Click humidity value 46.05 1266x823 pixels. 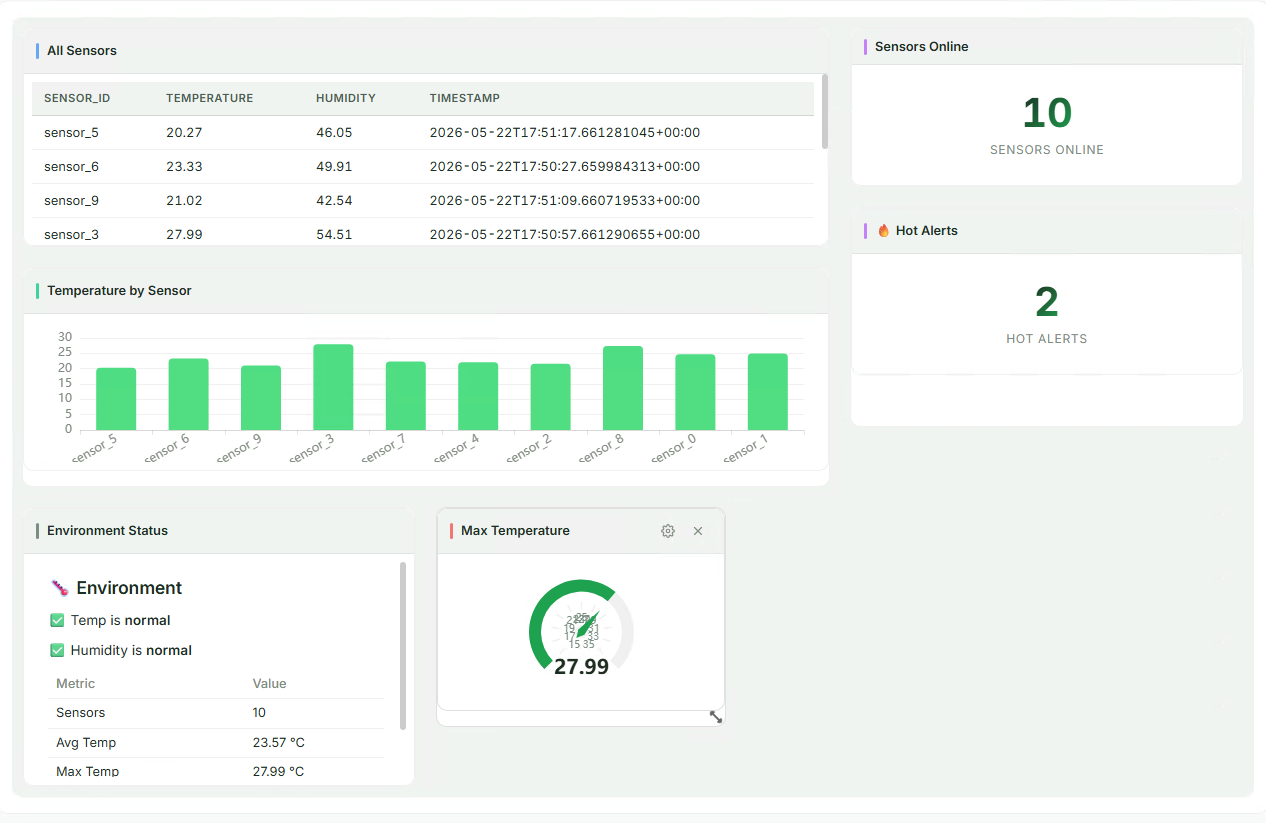pos(334,132)
